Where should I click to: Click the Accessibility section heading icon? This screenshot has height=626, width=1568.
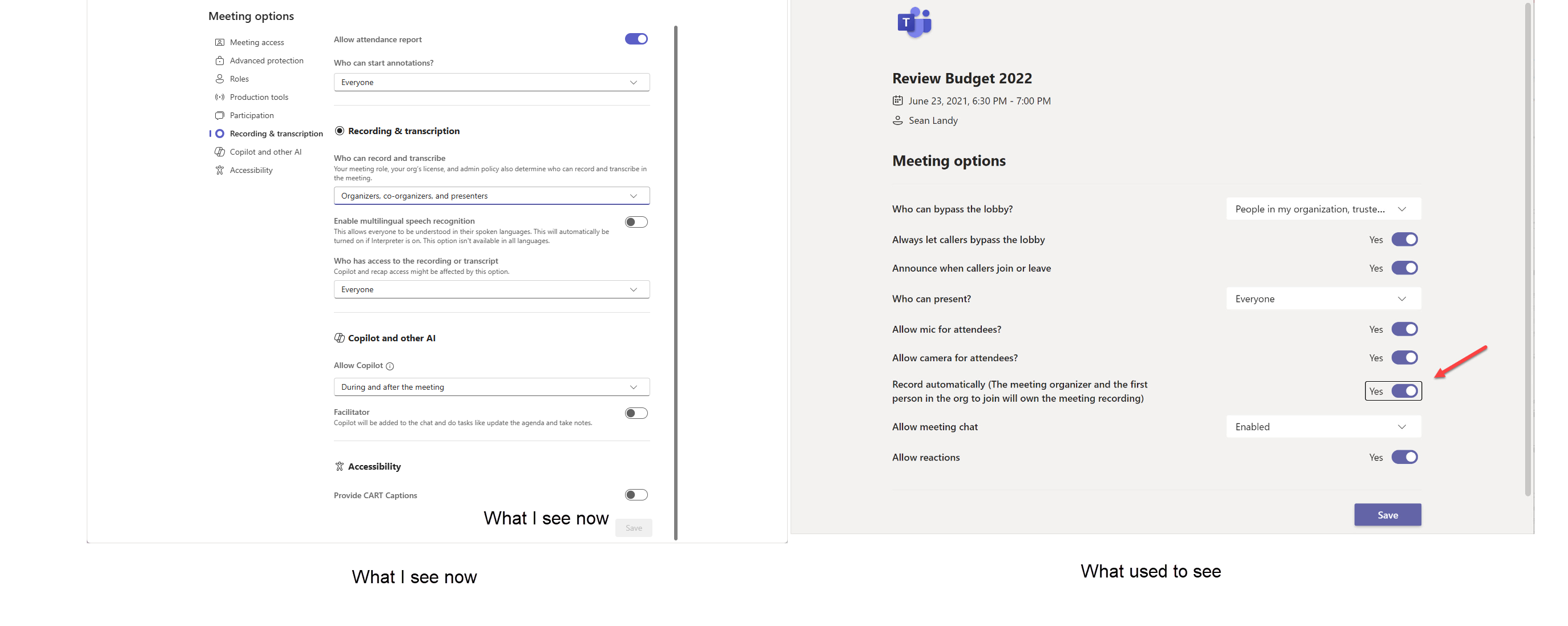tap(340, 467)
